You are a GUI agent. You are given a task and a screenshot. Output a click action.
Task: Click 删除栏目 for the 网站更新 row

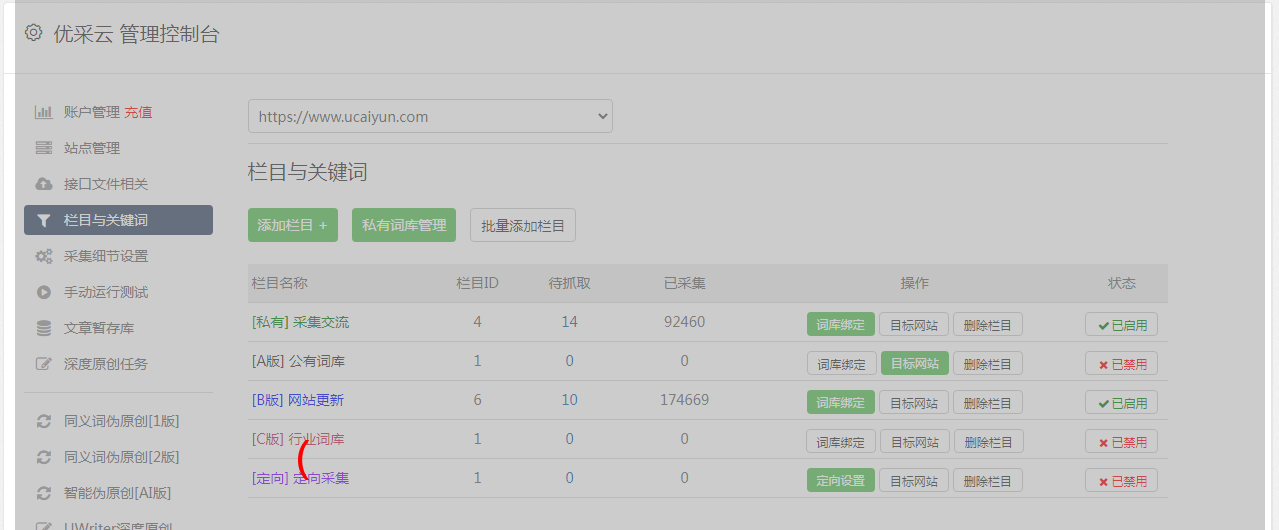pos(988,402)
